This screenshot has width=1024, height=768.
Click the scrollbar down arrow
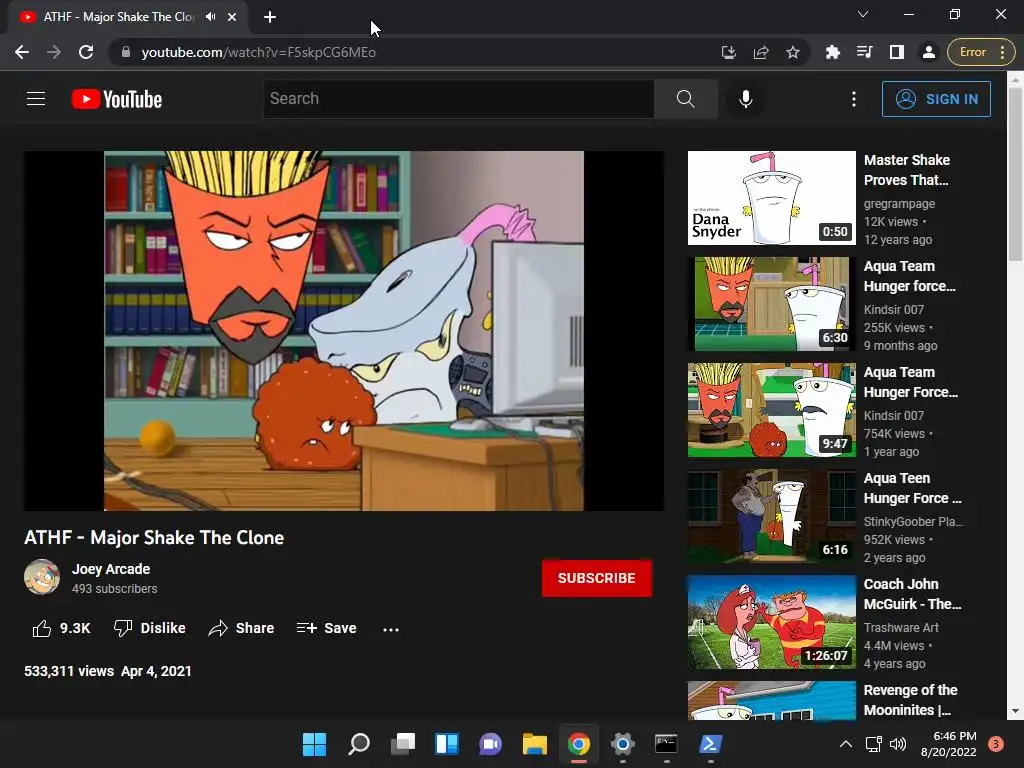click(1015, 711)
